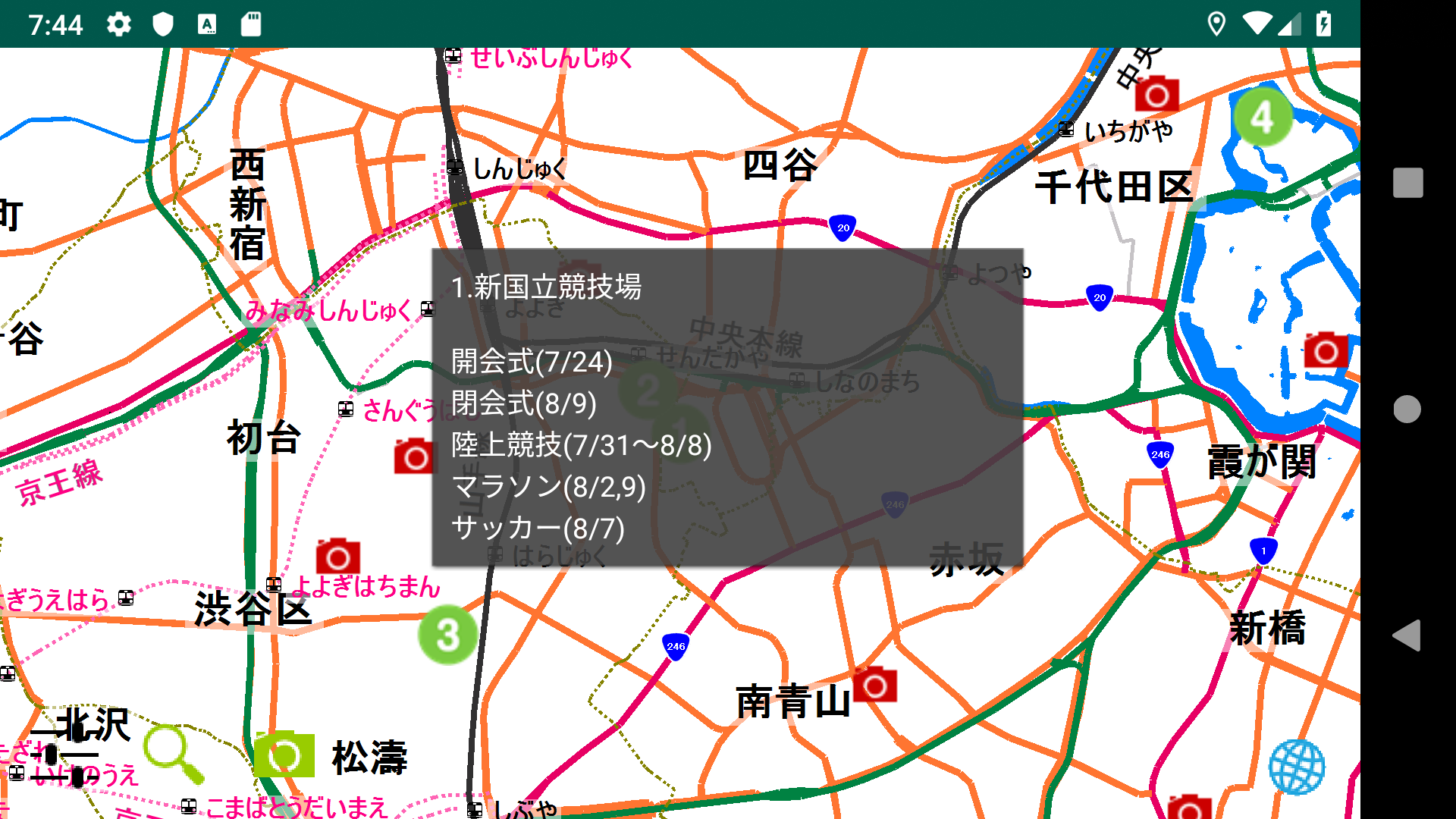
Task: Tap the popup title 1.新国立競技場
Action: (x=546, y=287)
